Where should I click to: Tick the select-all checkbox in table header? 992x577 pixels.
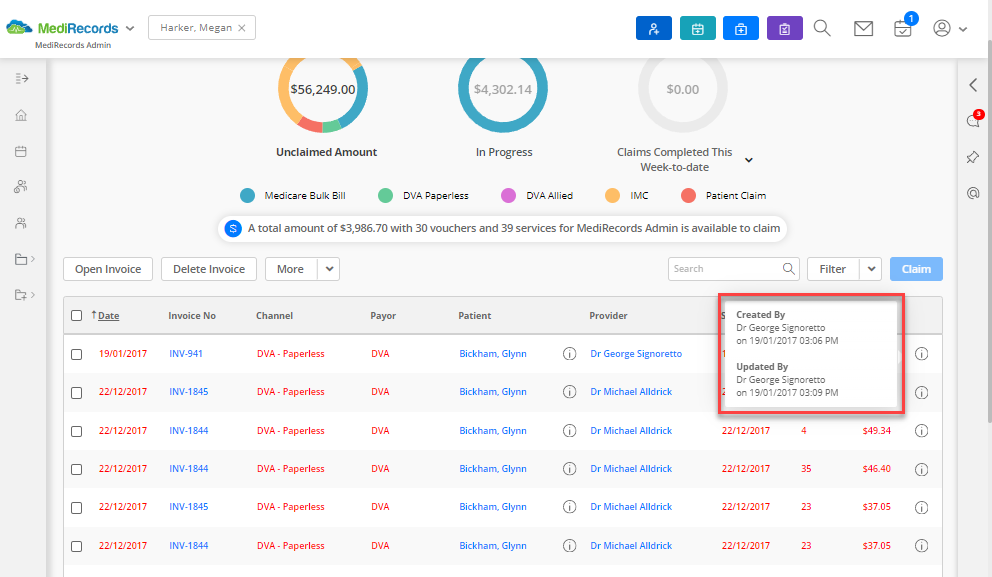point(77,316)
